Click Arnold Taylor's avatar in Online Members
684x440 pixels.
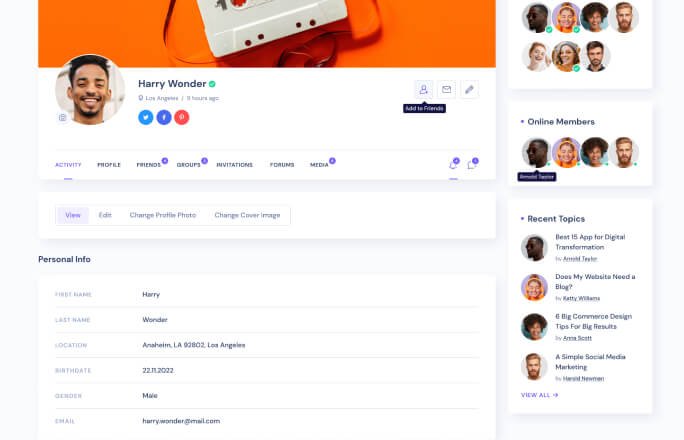[536, 153]
